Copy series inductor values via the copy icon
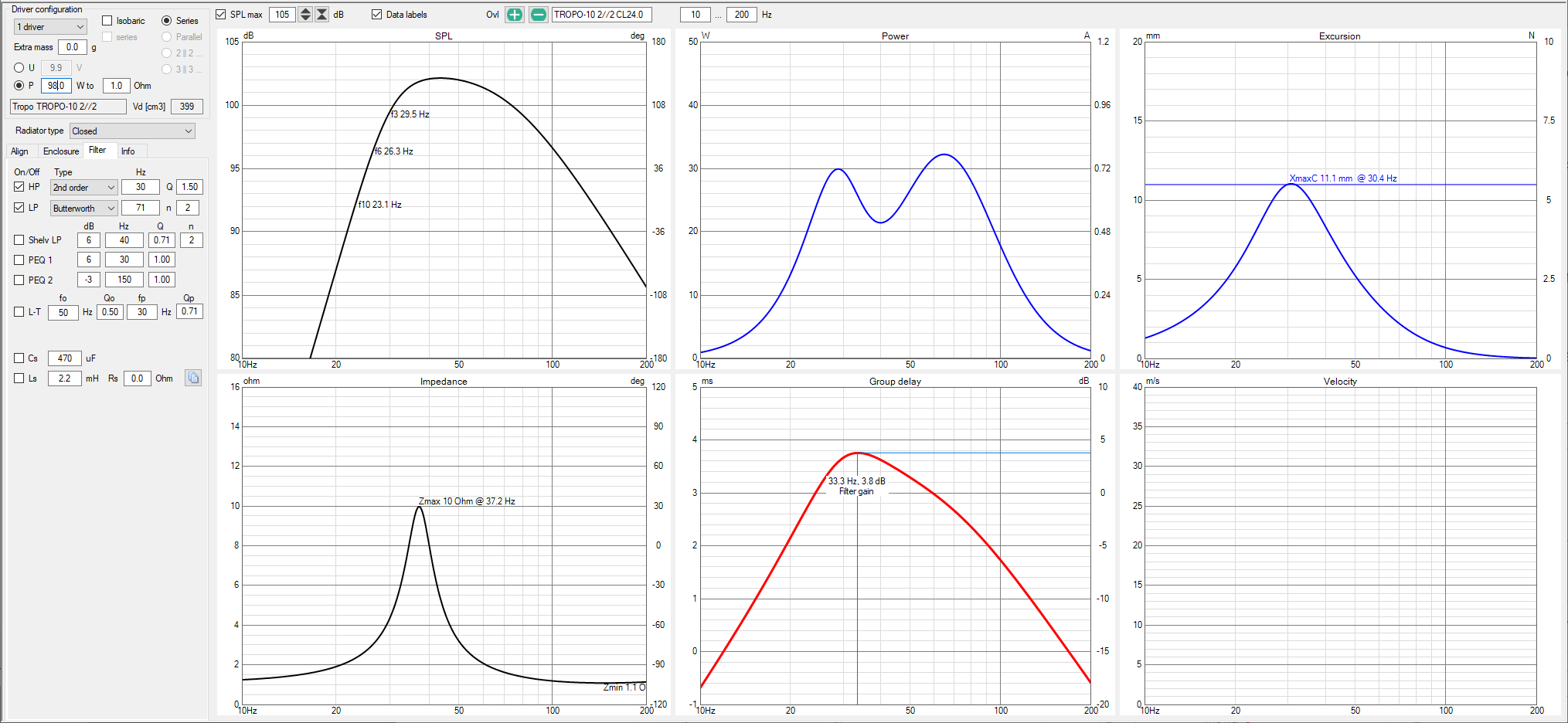1568x723 pixels. (193, 378)
